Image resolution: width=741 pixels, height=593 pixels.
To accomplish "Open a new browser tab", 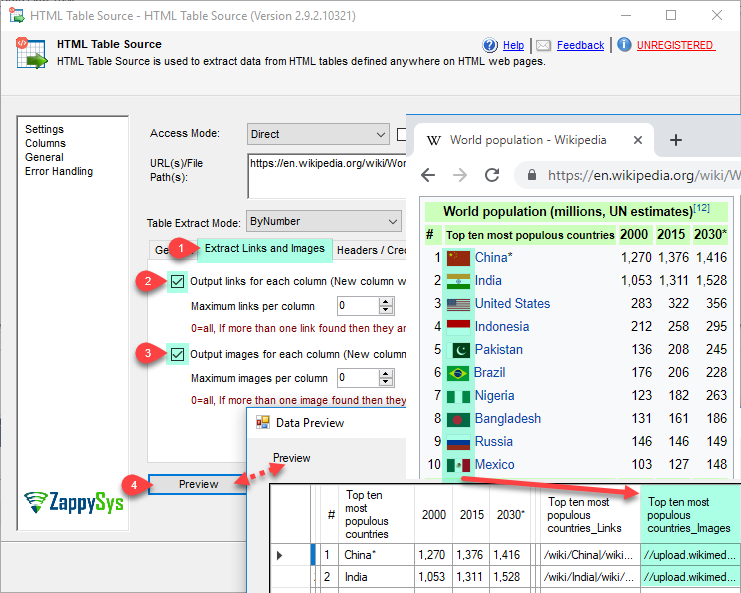I will [x=676, y=140].
